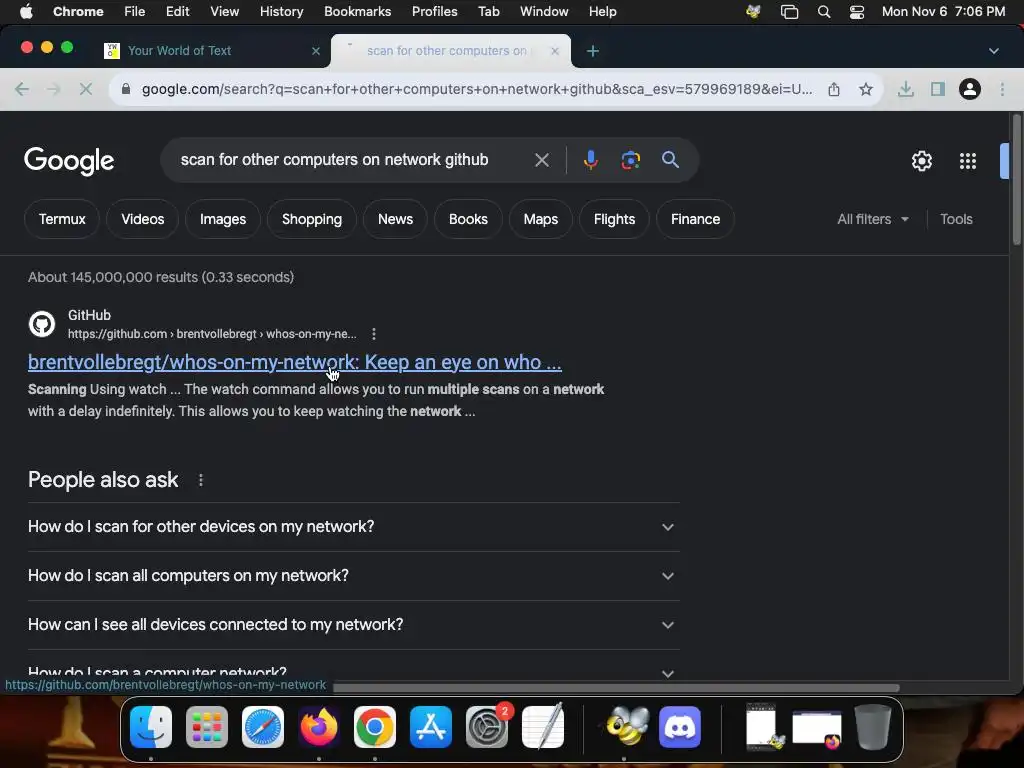This screenshot has width=1024, height=768.
Task: Open Chrome three-dot menu
Action: point(1002,89)
